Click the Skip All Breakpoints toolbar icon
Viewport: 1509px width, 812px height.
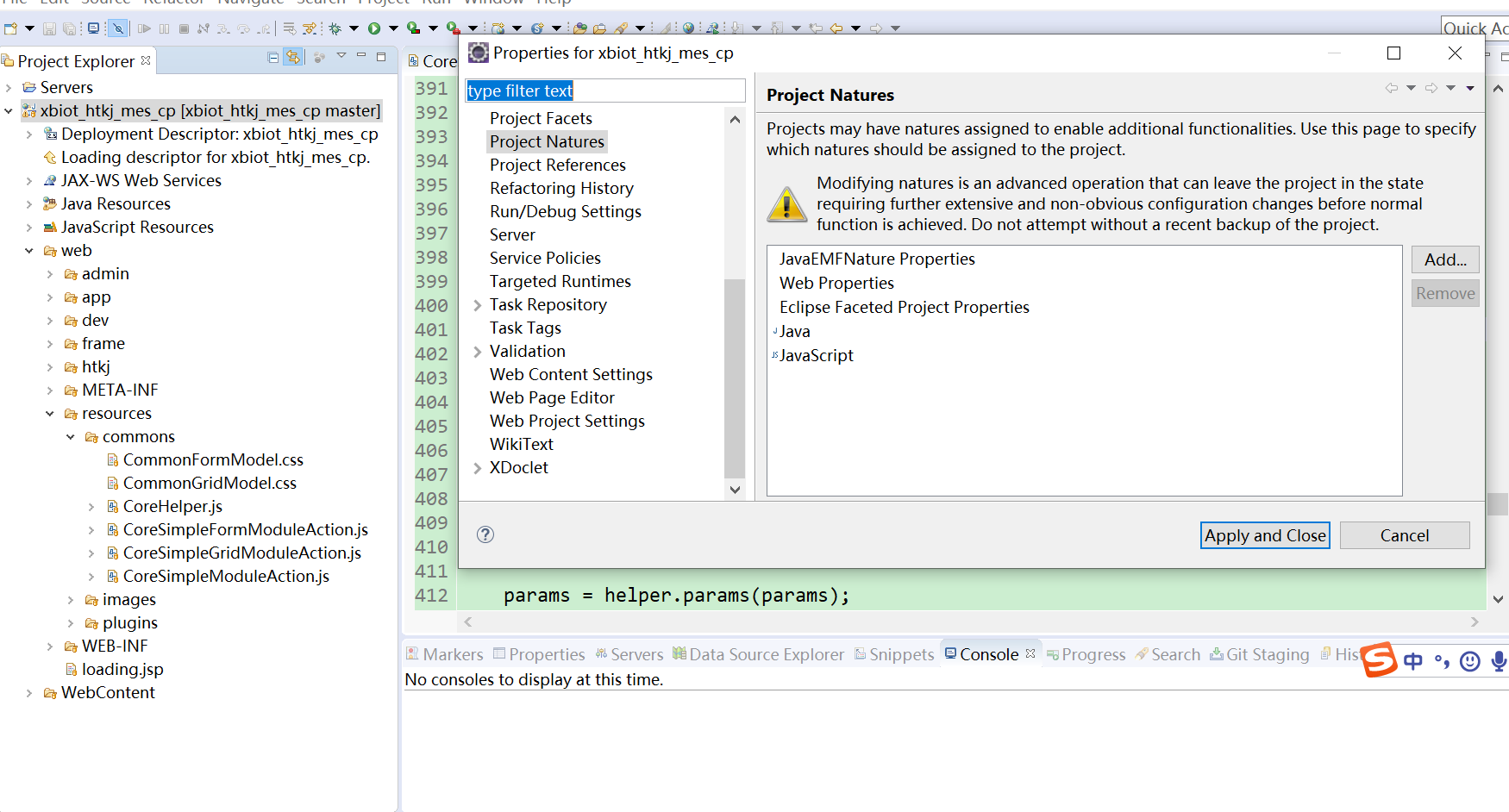pos(117,28)
